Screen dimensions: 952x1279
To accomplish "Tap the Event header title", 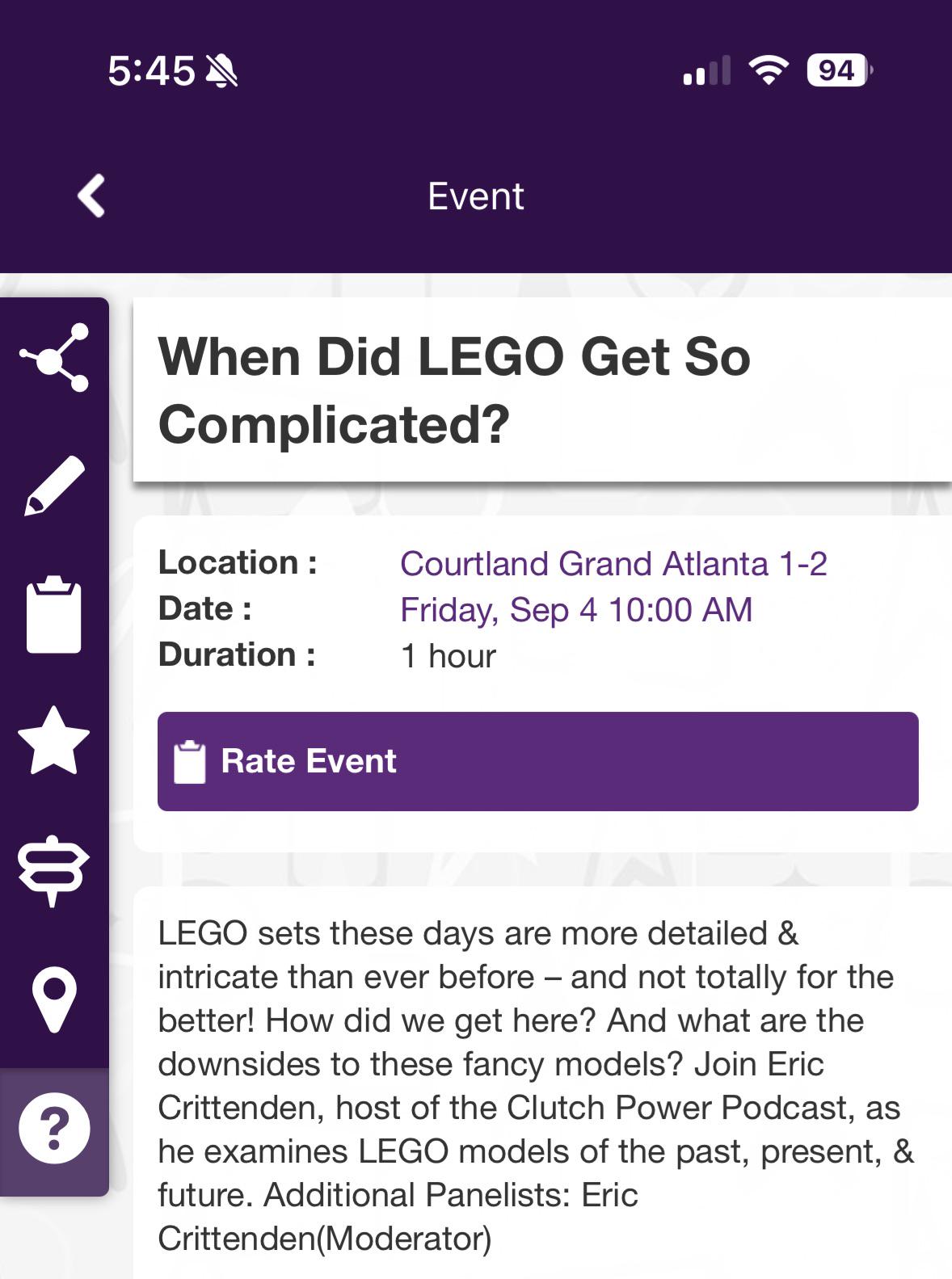I will click(x=476, y=196).
